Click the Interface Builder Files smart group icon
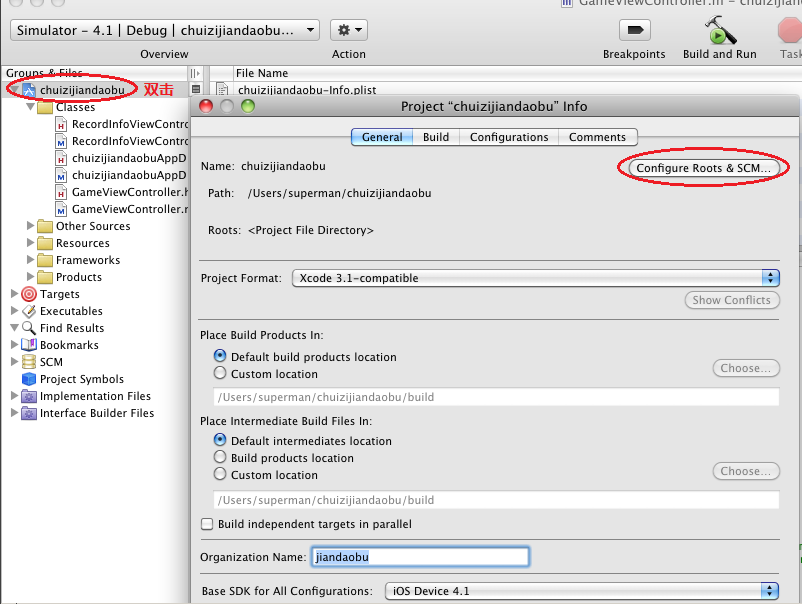 [29, 413]
